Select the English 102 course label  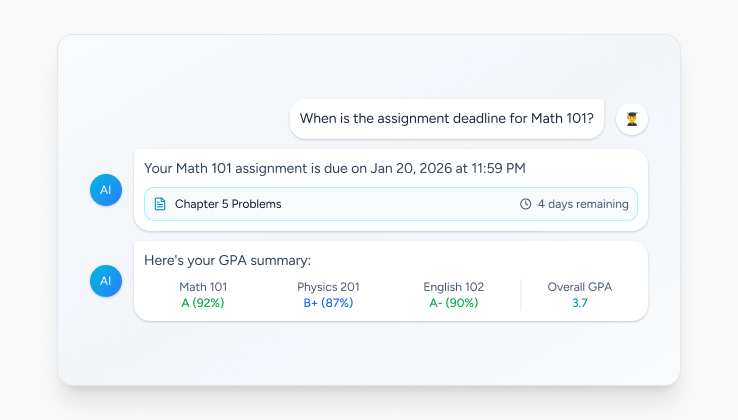(453, 287)
